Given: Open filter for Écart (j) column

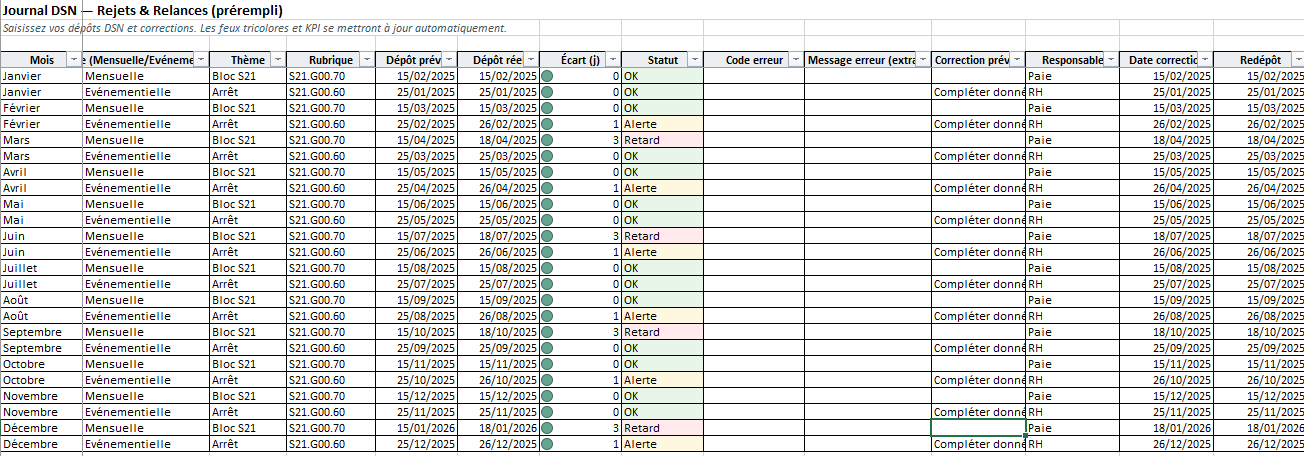Looking at the screenshot, I should pos(611,60).
